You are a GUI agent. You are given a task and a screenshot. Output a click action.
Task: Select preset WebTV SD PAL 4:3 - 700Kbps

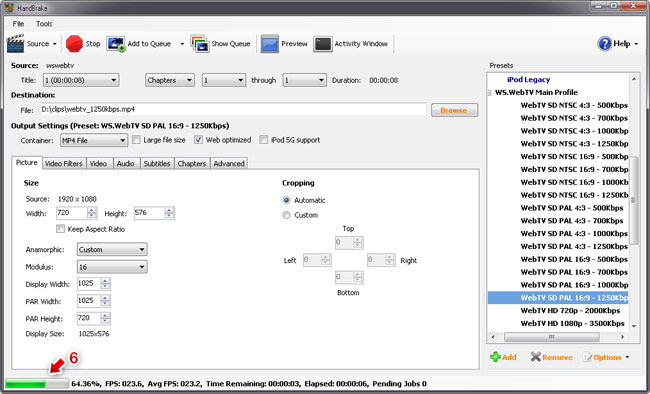572,221
